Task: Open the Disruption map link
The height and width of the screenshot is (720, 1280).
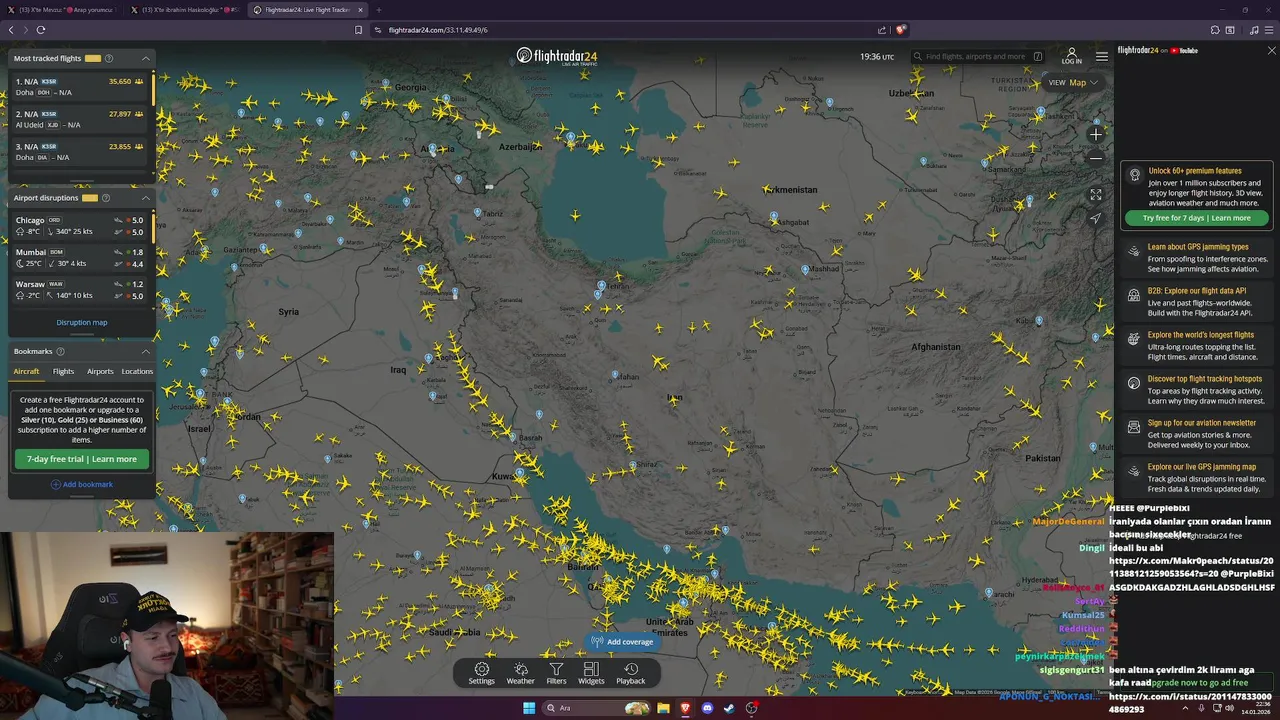Action: point(82,322)
